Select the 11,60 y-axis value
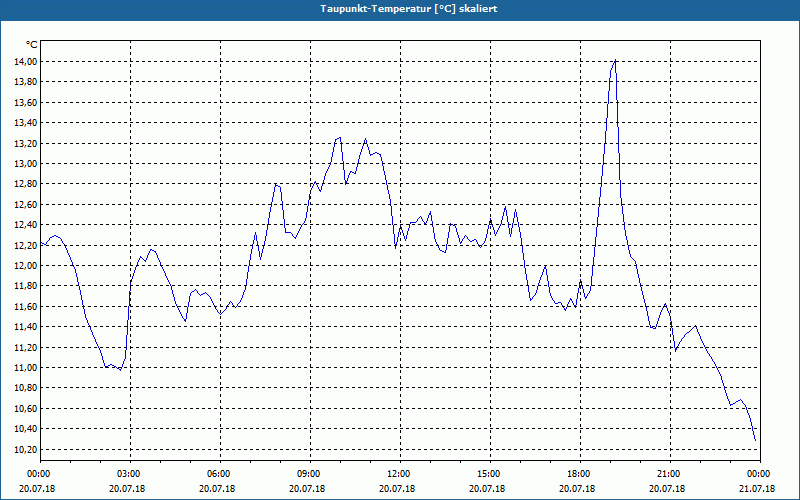800x500 pixels. [x=27, y=307]
